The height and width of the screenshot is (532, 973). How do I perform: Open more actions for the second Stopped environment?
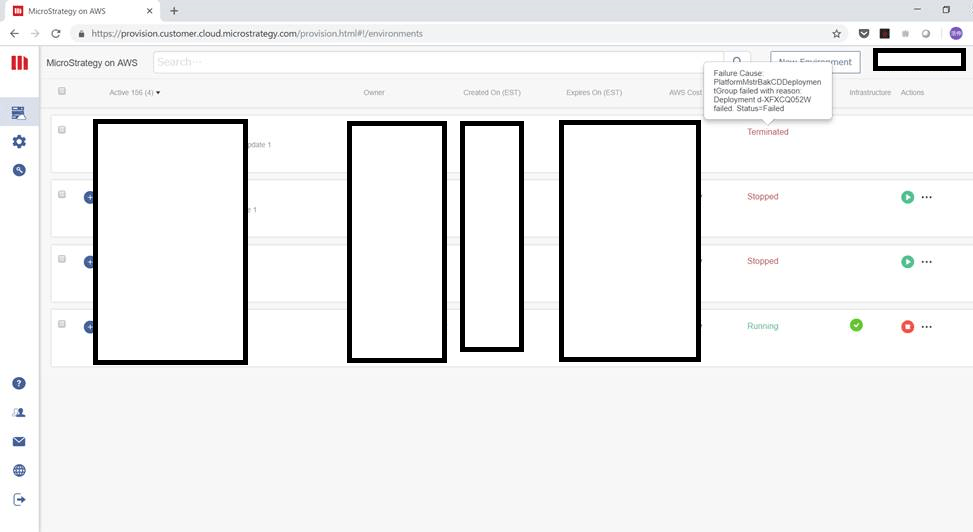[926, 262]
